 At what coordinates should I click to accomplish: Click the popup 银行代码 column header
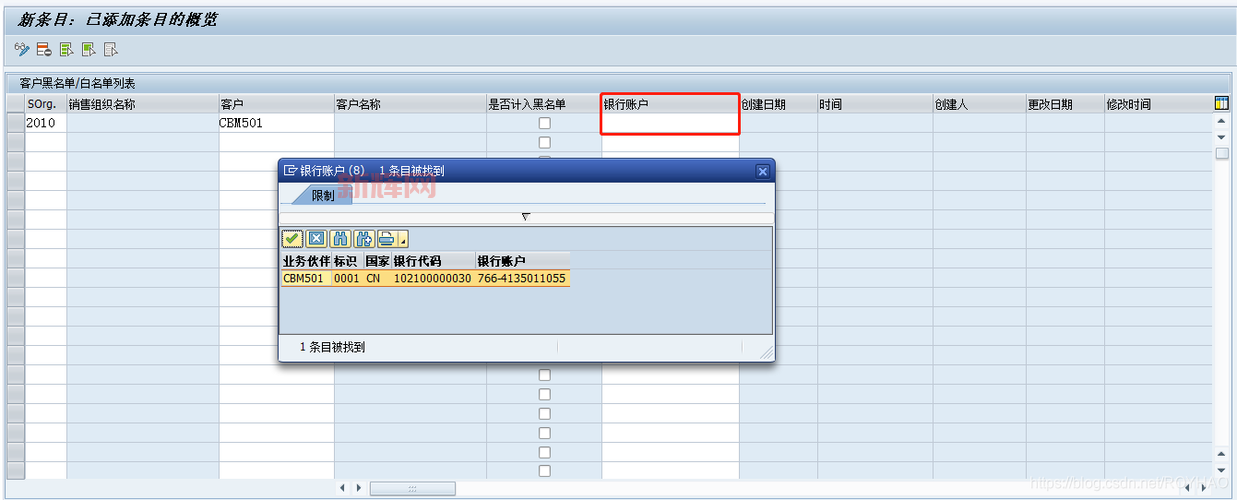coord(433,261)
